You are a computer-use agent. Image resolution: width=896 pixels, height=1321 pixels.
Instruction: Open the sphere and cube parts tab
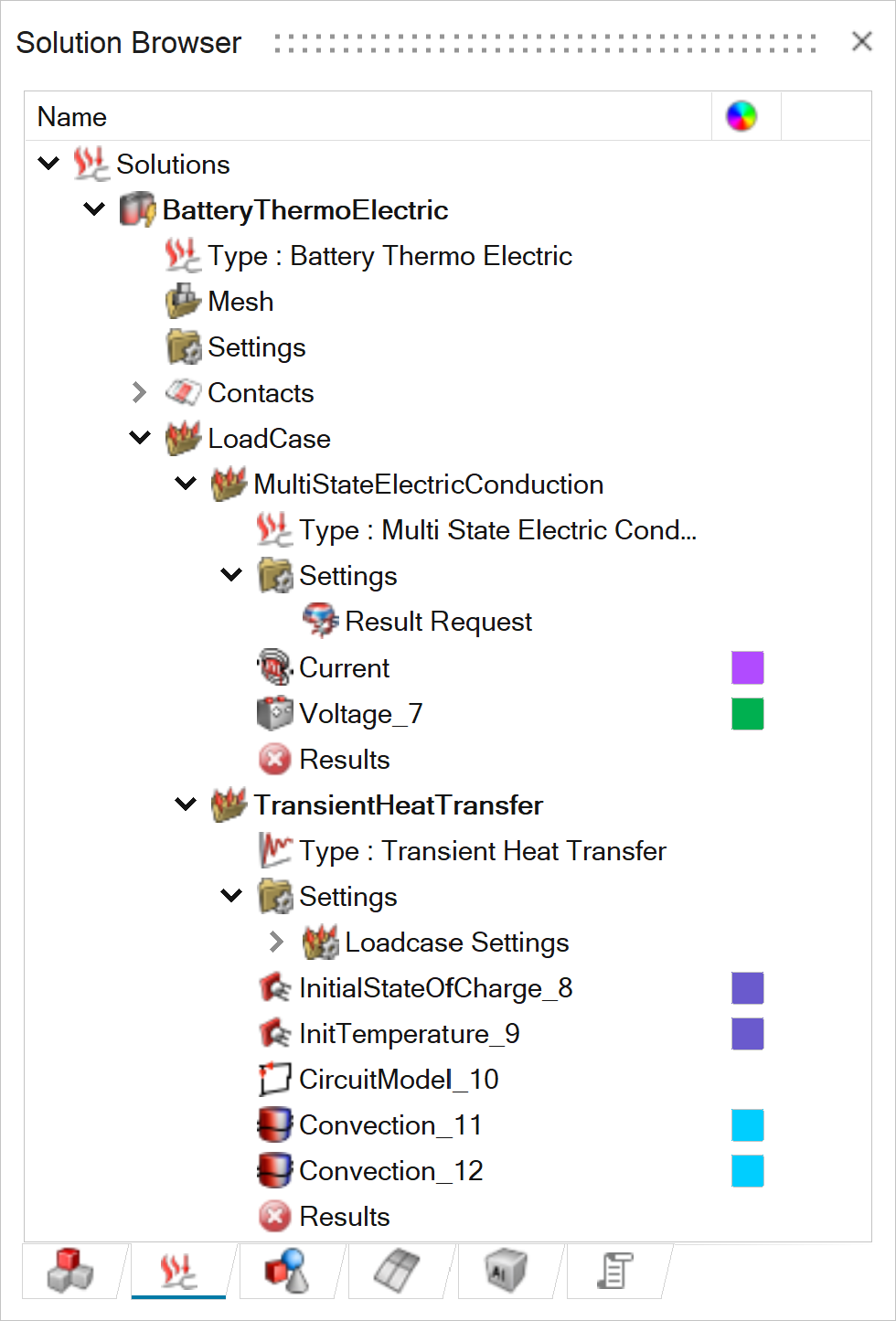[x=287, y=1271]
